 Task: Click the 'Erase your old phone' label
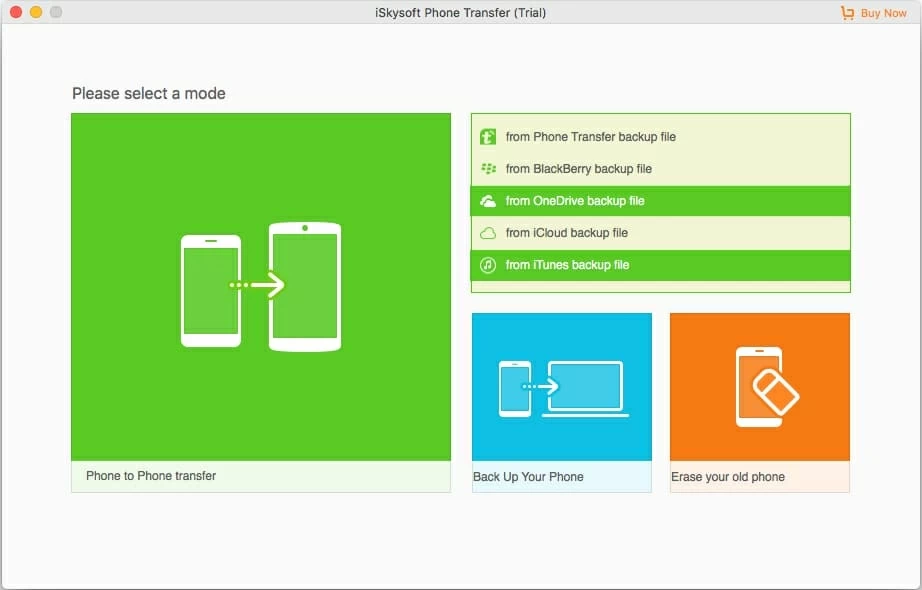point(727,477)
